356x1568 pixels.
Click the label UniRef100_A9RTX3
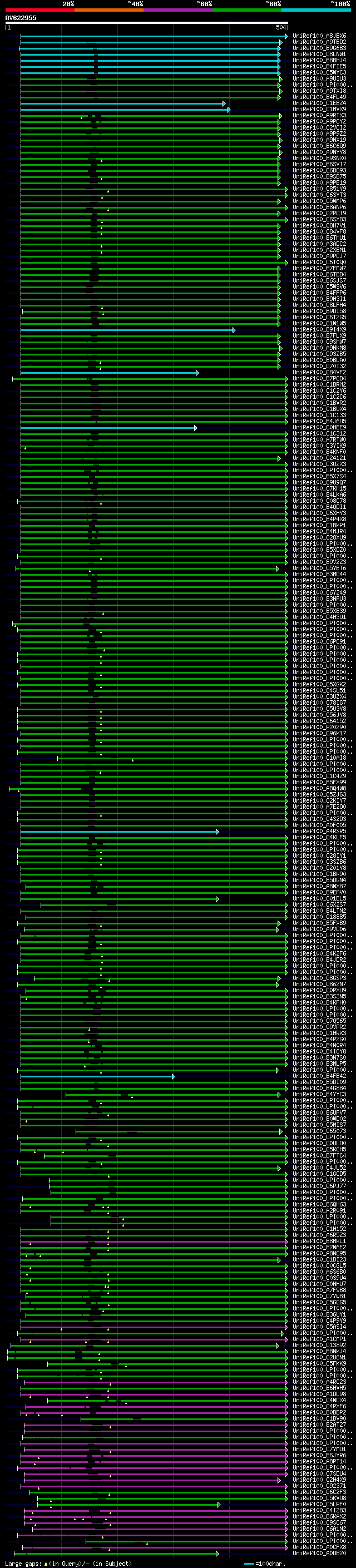point(319,116)
